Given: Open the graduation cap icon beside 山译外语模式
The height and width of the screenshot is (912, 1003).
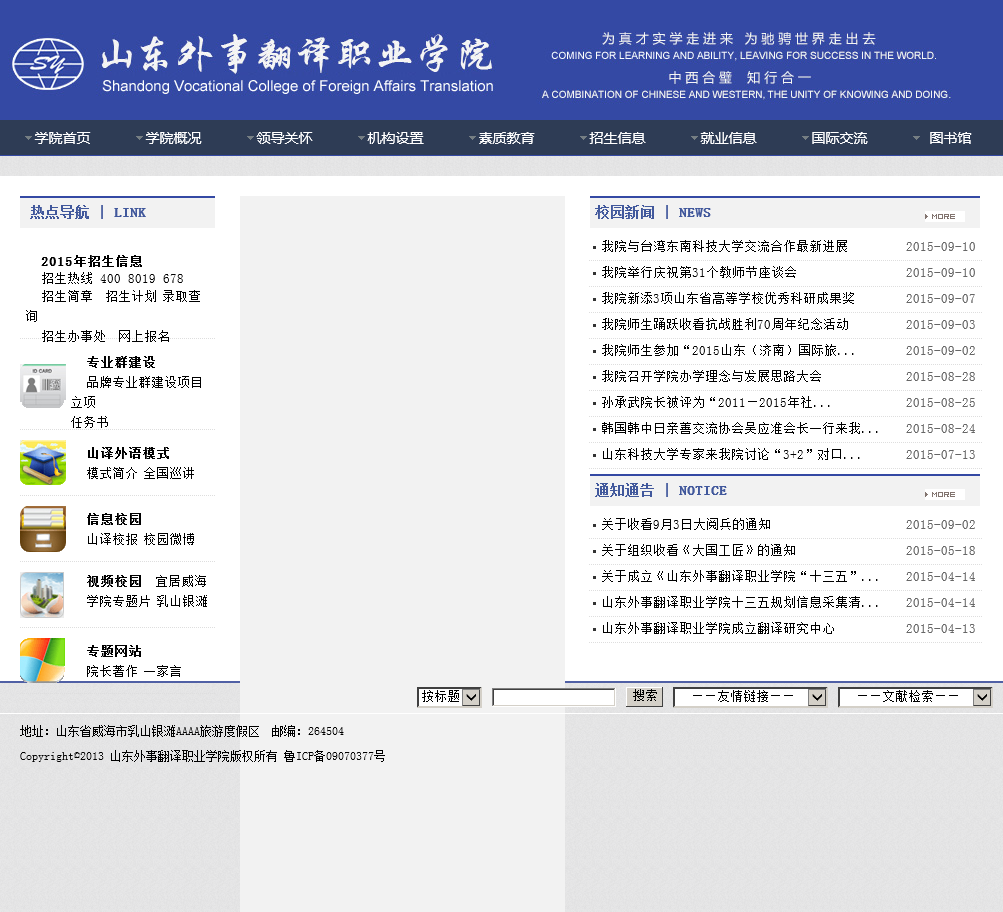Looking at the screenshot, I should point(43,462).
